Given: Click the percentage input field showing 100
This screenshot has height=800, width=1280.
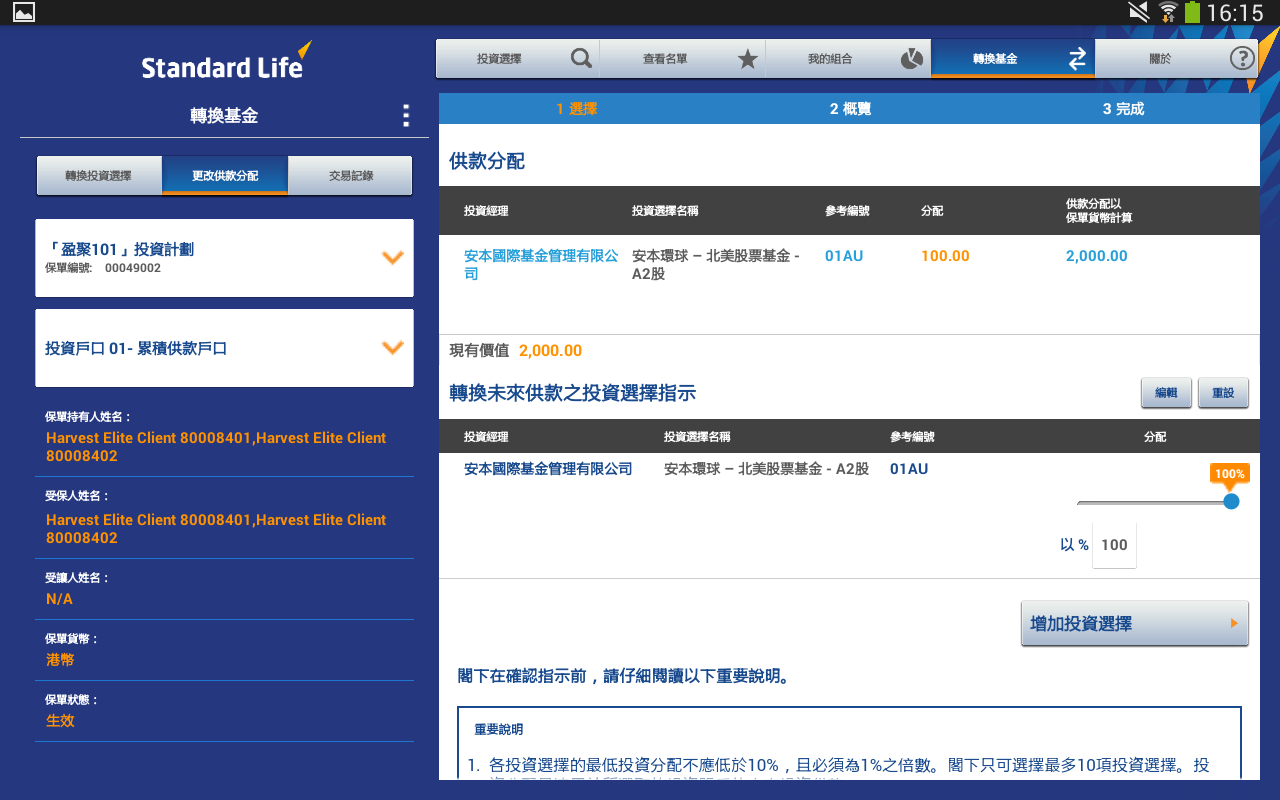Looking at the screenshot, I should (1114, 545).
